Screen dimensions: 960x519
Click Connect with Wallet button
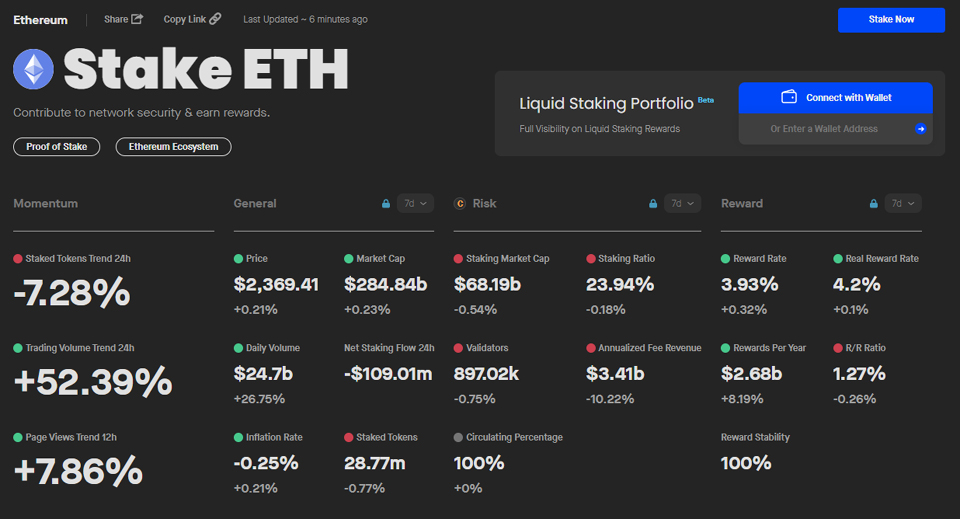(835, 98)
